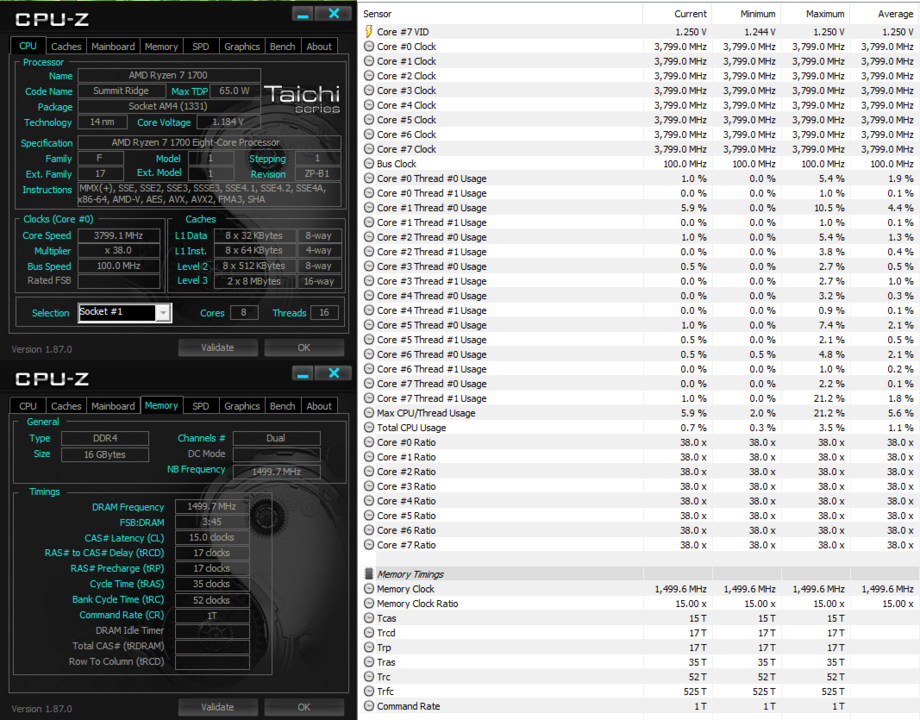Click the icon beside Core #7 Thread #1 Usage

pyautogui.click(x=369, y=398)
